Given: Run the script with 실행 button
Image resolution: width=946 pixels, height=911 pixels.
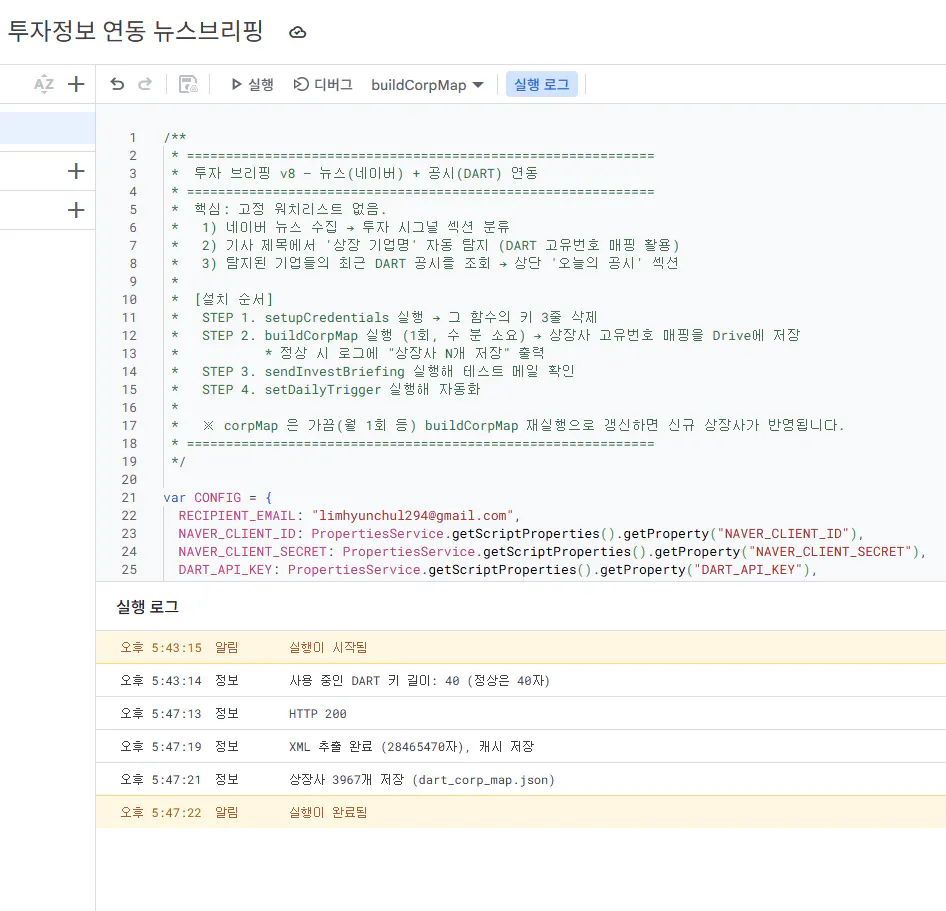Looking at the screenshot, I should point(252,84).
